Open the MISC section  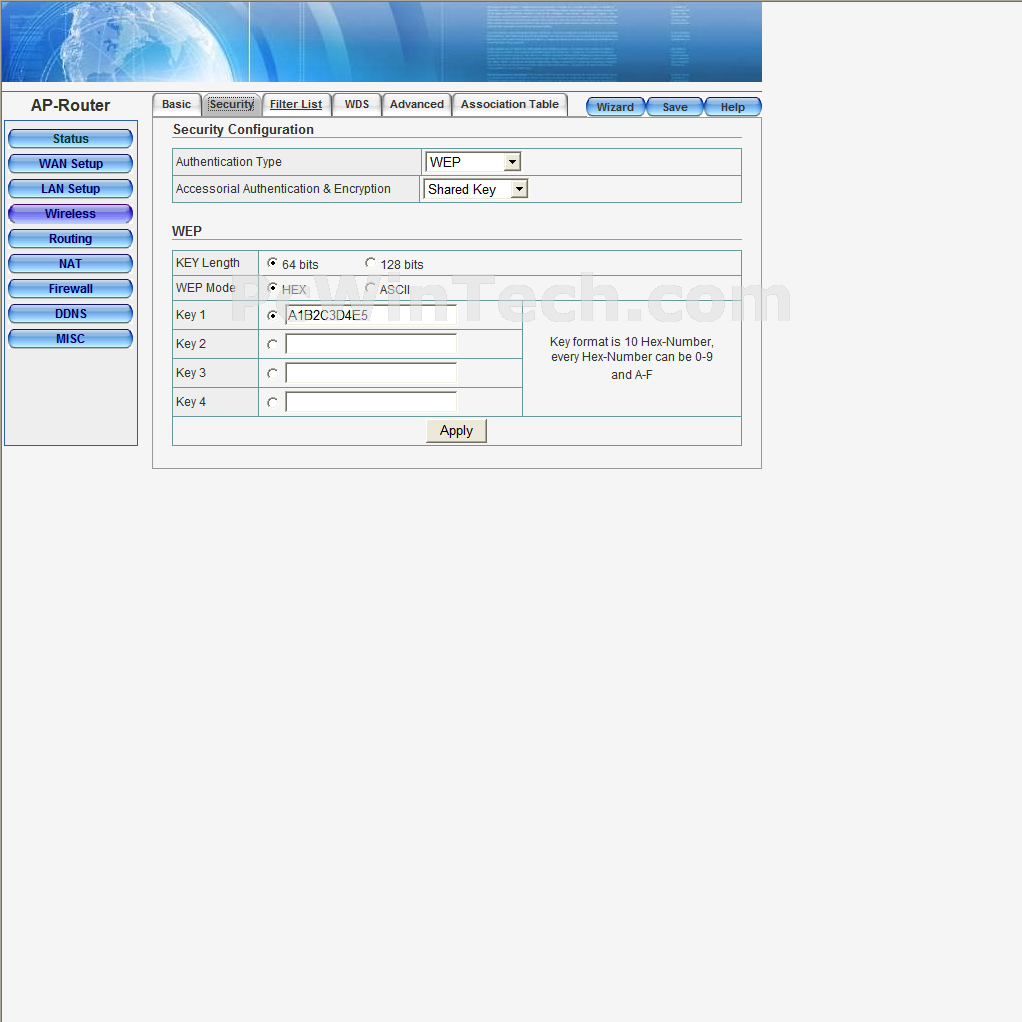(x=70, y=338)
